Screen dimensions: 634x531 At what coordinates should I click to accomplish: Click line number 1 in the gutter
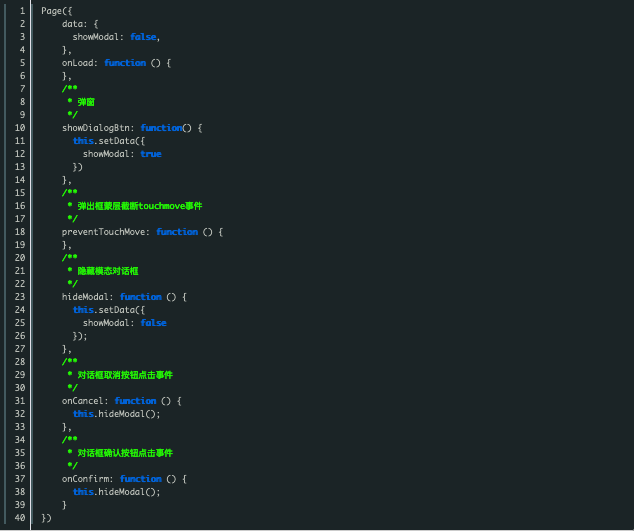click(x=21, y=10)
